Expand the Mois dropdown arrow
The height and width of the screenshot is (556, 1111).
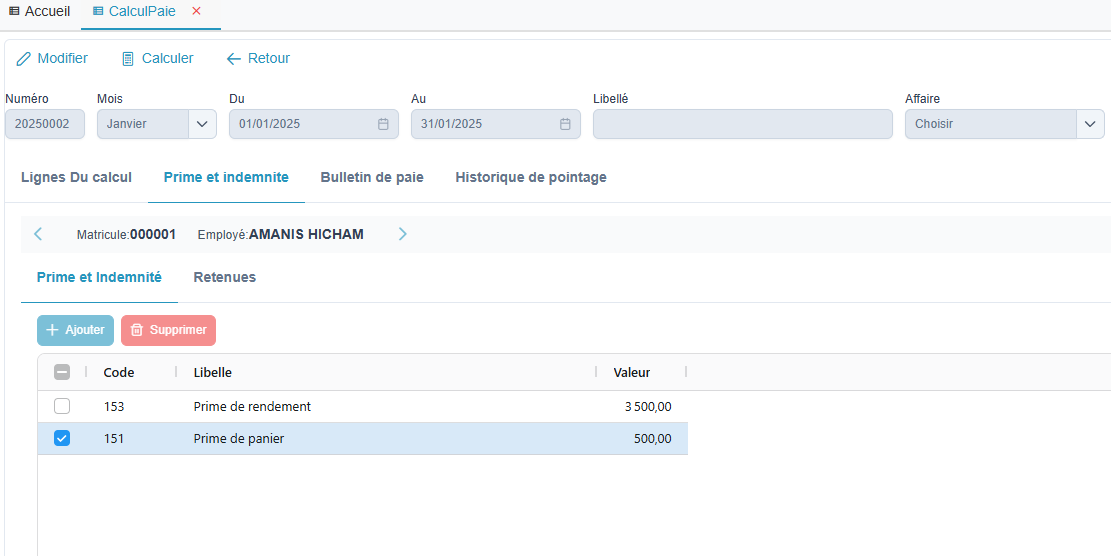tap(202, 124)
